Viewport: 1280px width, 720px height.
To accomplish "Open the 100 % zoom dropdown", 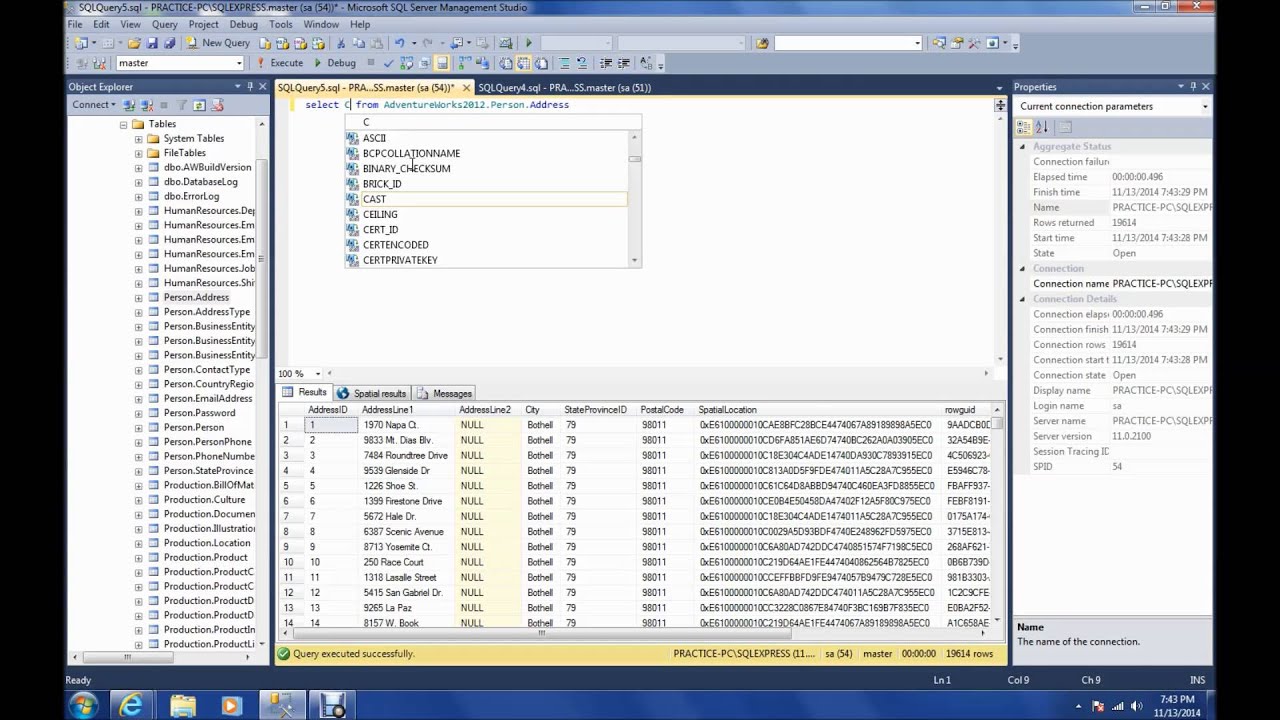I will point(317,374).
